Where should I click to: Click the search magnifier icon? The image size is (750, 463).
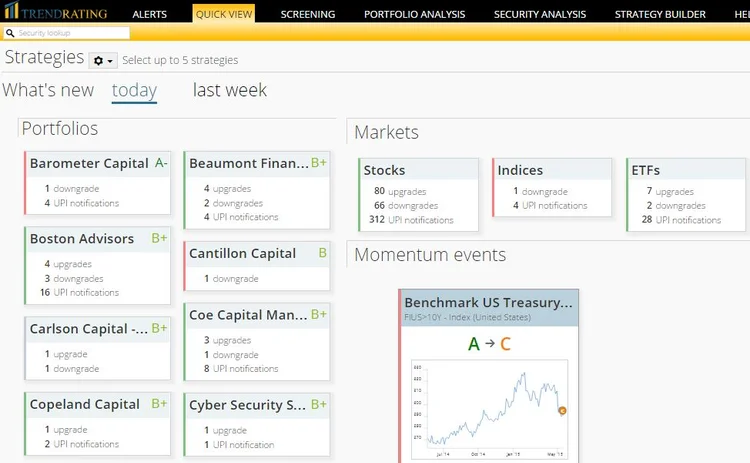pos(10,33)
